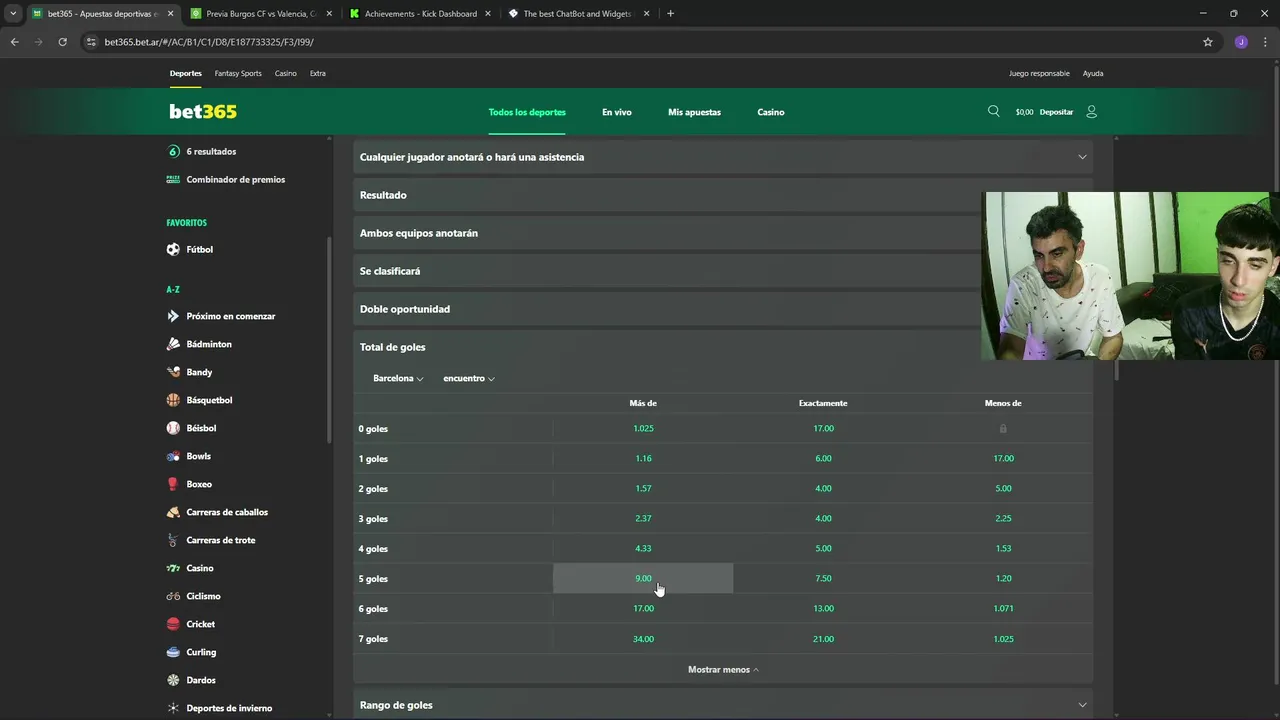This screenshot has height=720, width=1280.
Task: Expand the Doble oportunidad market
Action: [x=723, y=309]
